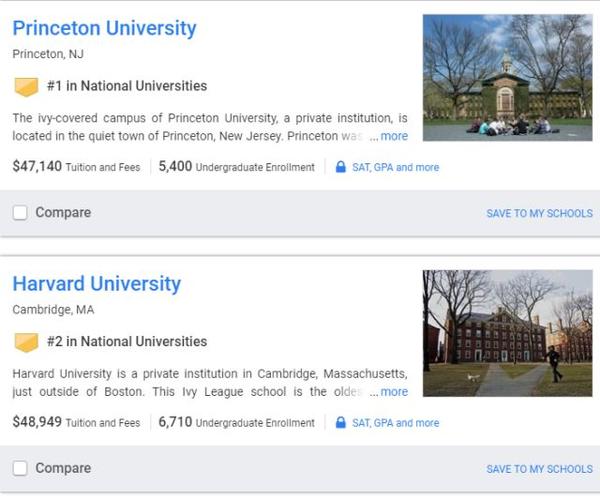Click Harvard's gold ranking badge icon
This screenshot has width=600, height=501.
point(26,342)
